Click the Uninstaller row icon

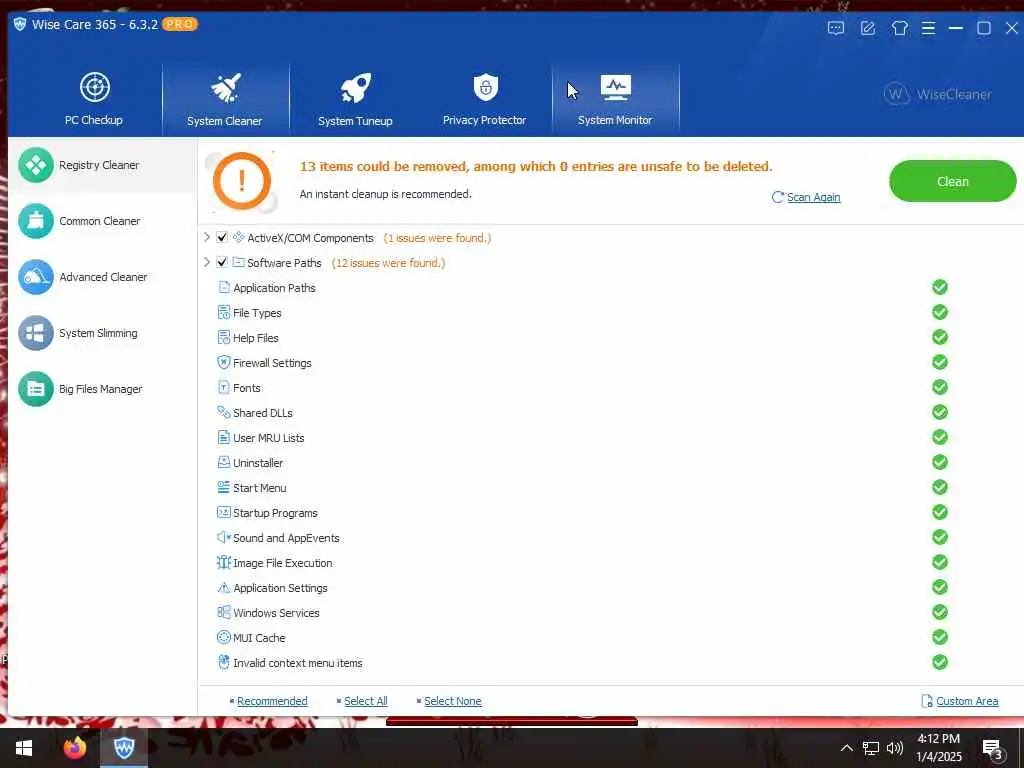tap(224, 462)
